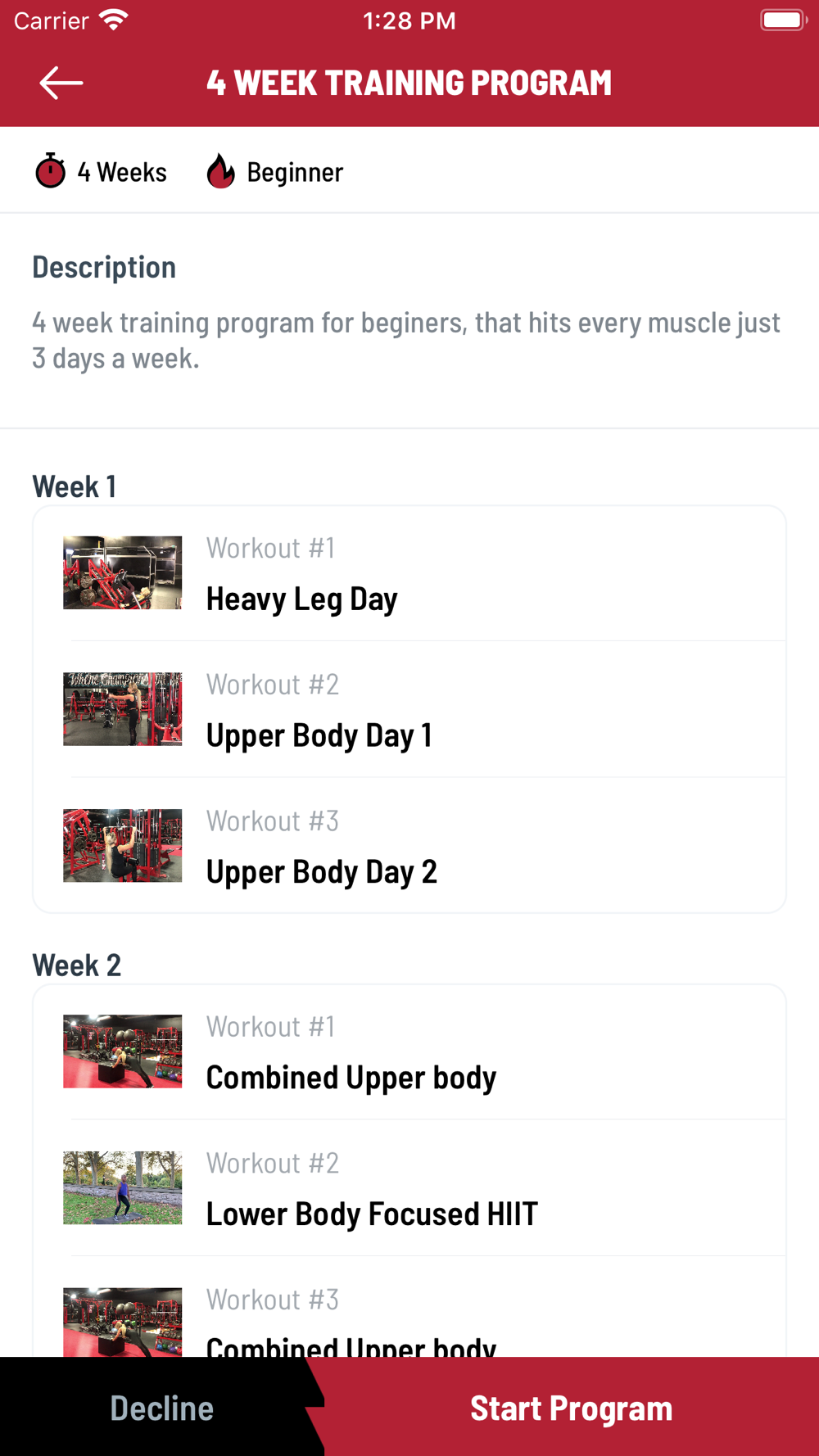819x1456 pixels.
Task: Open the Upper Body Day 2 thumbnail
Action: tap(123, 845)
